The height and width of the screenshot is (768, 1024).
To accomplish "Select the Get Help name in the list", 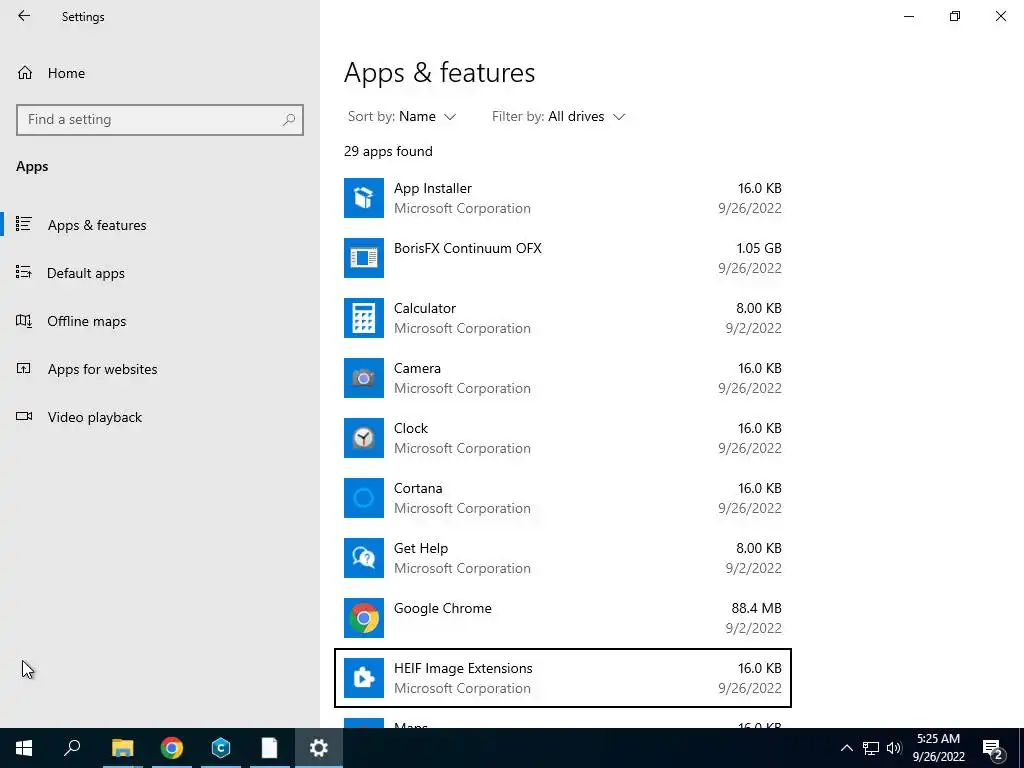I will pyautogui.click(x=421, y=549).
